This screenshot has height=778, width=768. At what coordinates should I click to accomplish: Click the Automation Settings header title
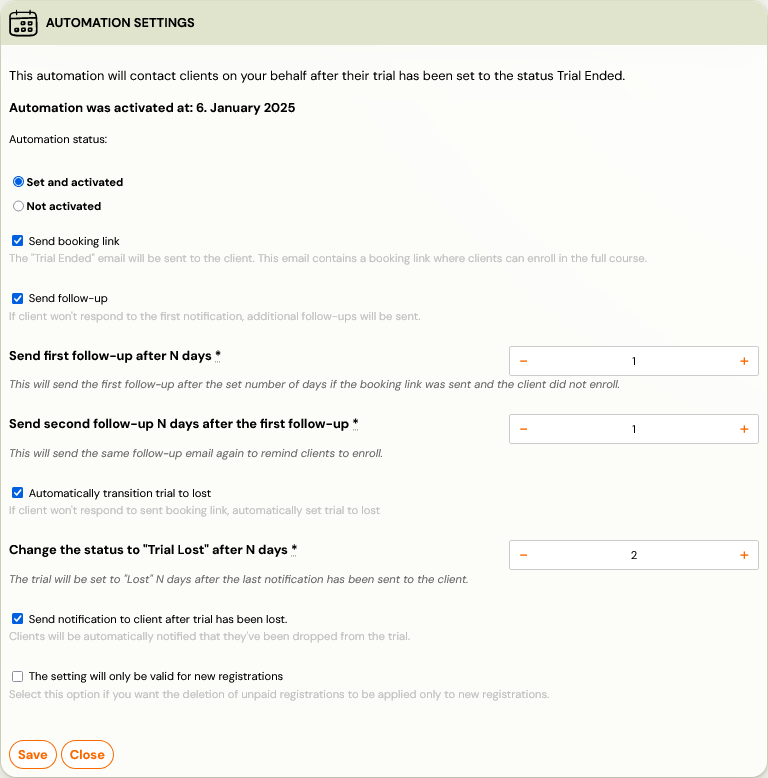[x=120, y=22]
